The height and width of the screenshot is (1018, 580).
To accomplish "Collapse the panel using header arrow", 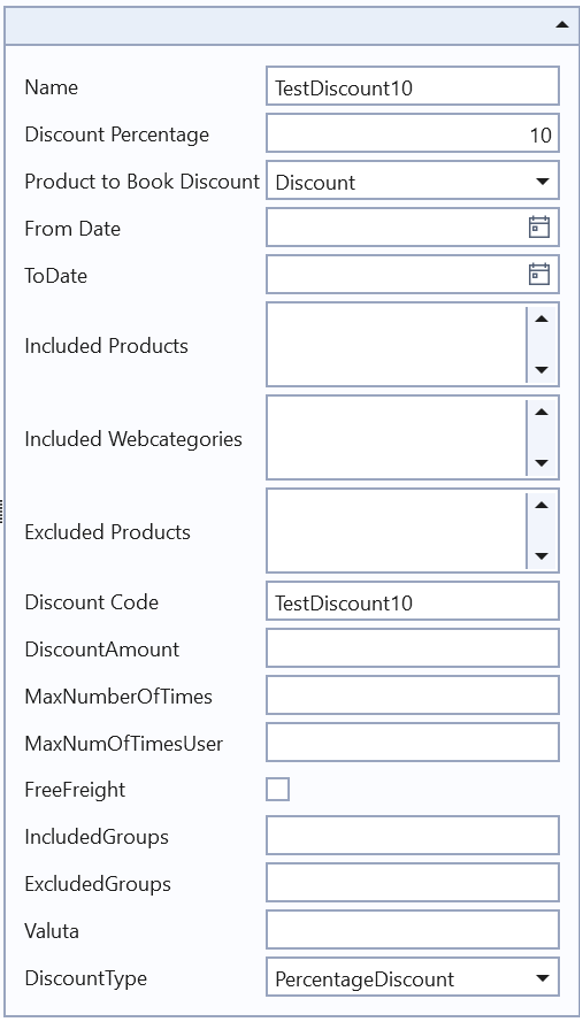I will (562, 24).
